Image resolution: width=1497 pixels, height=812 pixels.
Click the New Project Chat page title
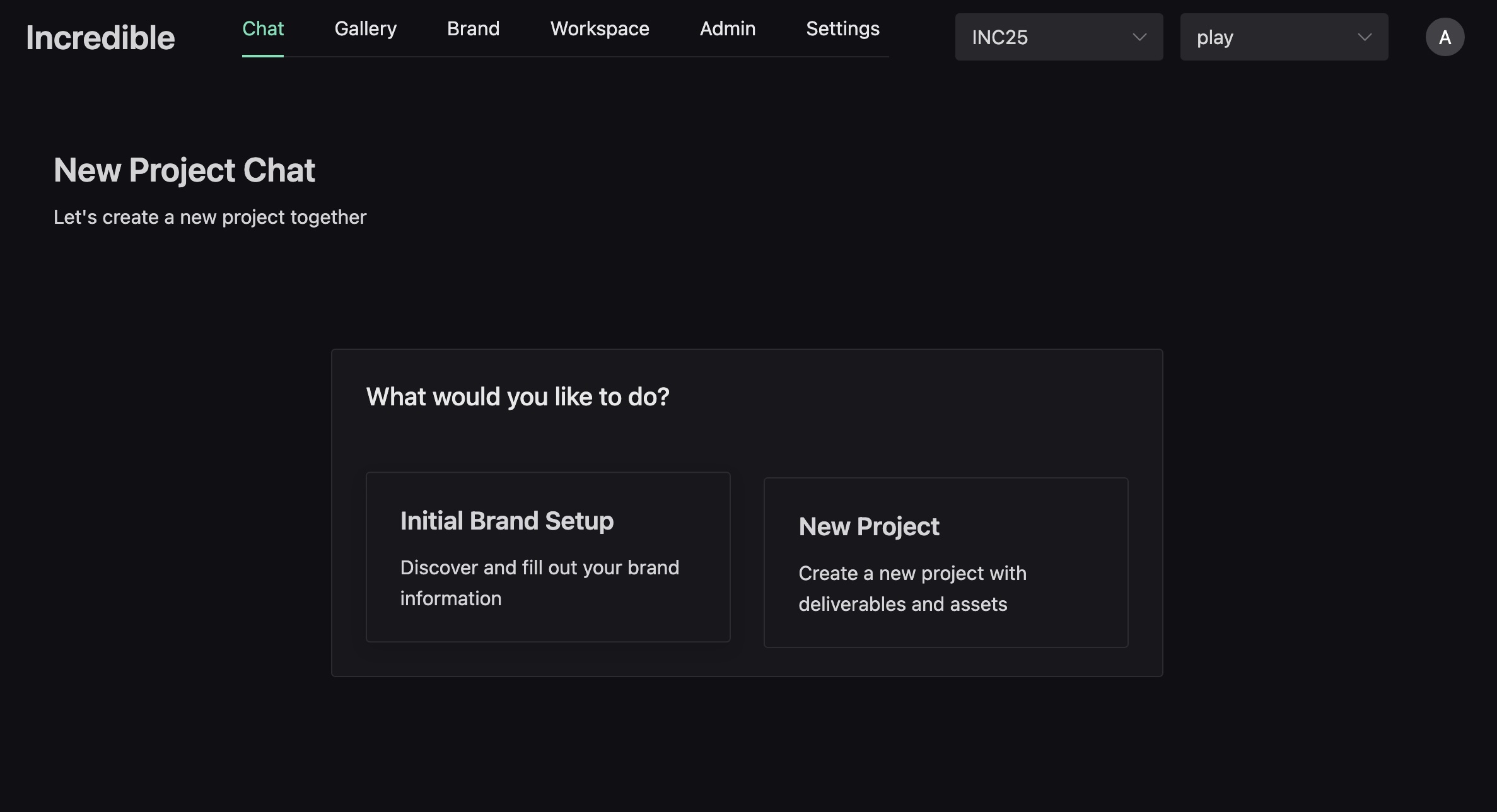click(x=184, y=170)
